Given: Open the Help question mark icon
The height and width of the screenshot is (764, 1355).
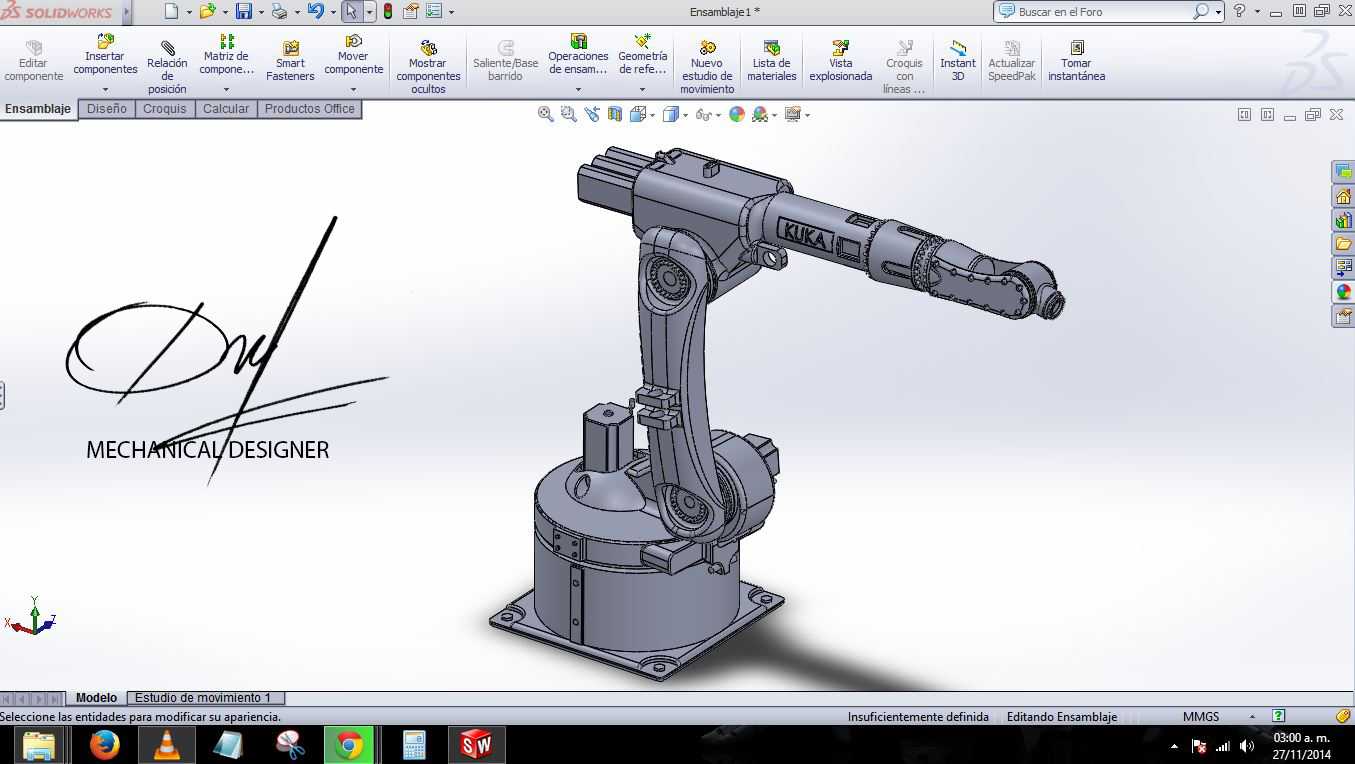Looking at the screenshot, I should 1240,11.
